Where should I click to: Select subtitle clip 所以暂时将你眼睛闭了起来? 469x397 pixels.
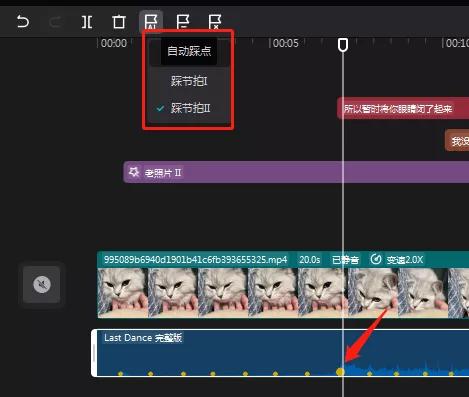[403, 108]
